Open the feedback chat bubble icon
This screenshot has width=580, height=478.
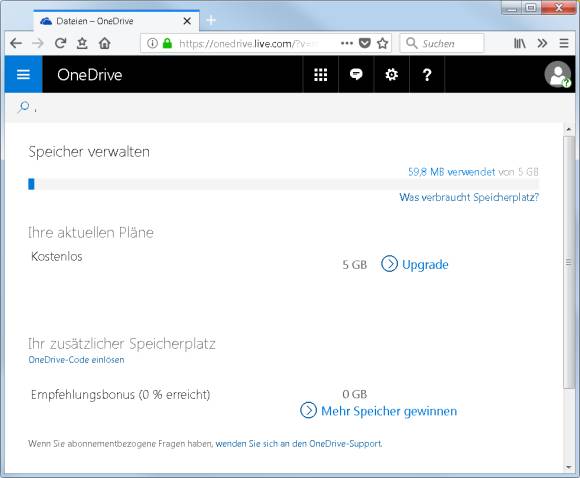coord(356,74)
